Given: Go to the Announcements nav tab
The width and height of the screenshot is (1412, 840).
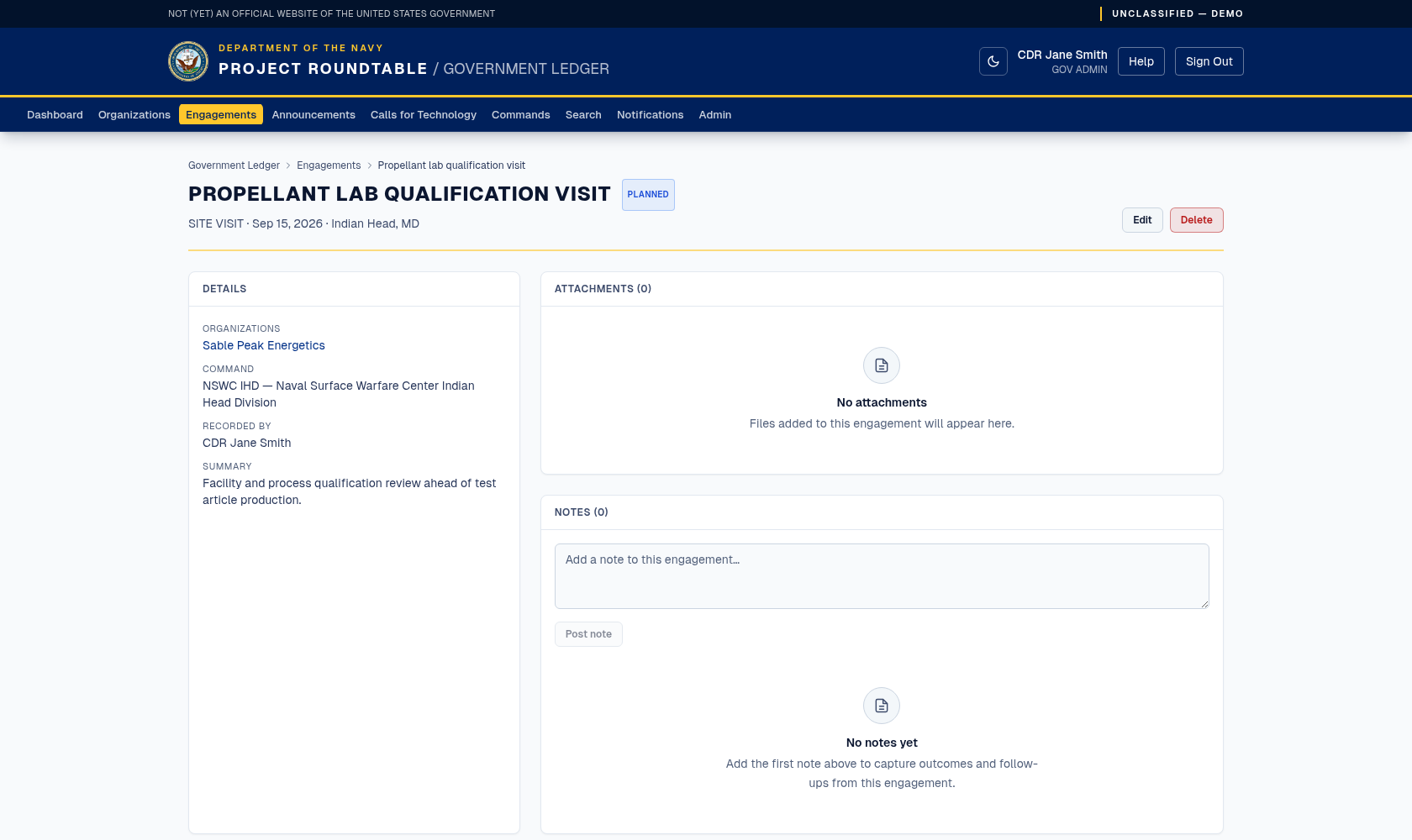Looking at the screenshot, I should coord(313,115).
